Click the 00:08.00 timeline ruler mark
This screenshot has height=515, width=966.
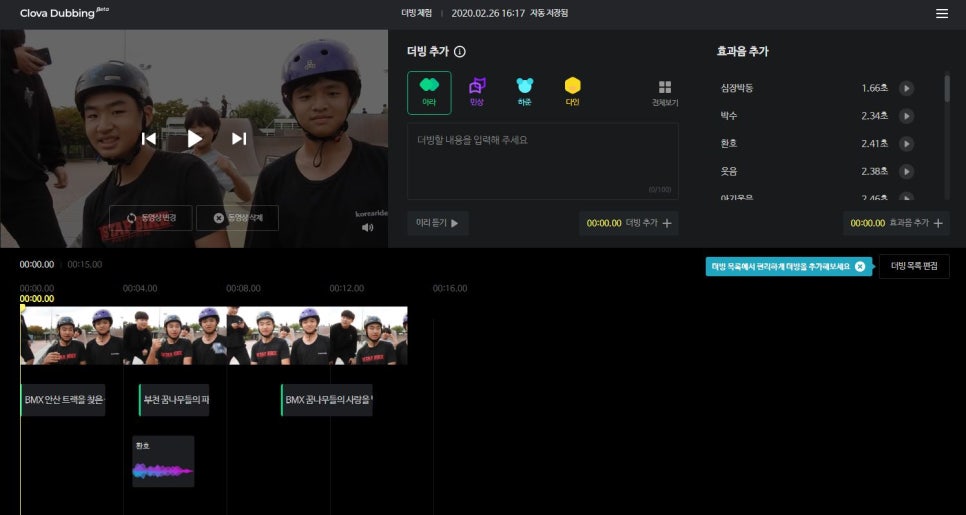(x=243, y=288)
